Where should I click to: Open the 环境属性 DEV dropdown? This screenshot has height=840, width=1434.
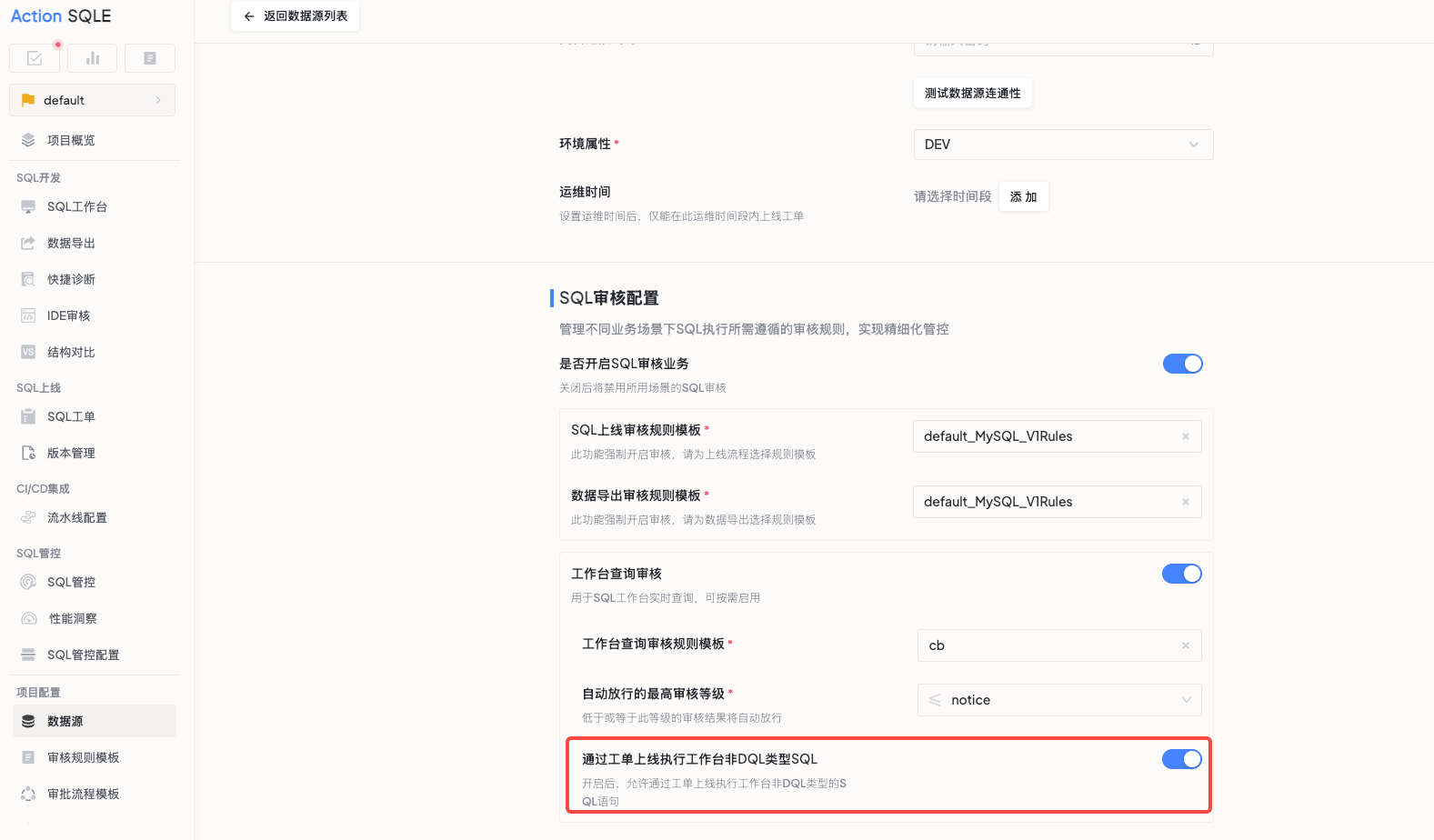(1062, 145)
